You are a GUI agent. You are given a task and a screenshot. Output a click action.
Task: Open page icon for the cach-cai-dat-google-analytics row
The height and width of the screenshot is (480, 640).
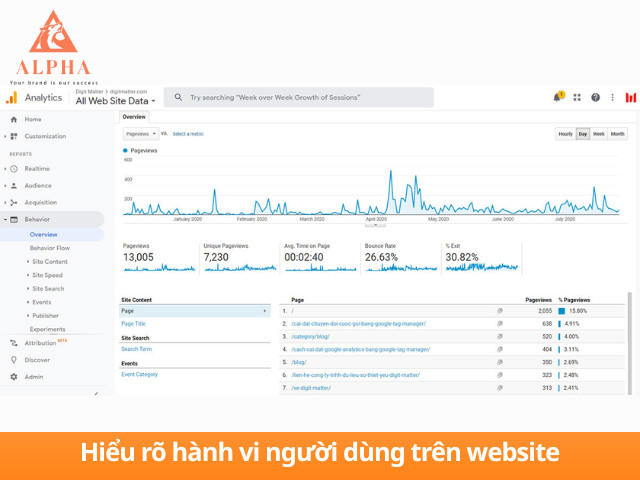point(500,349)
